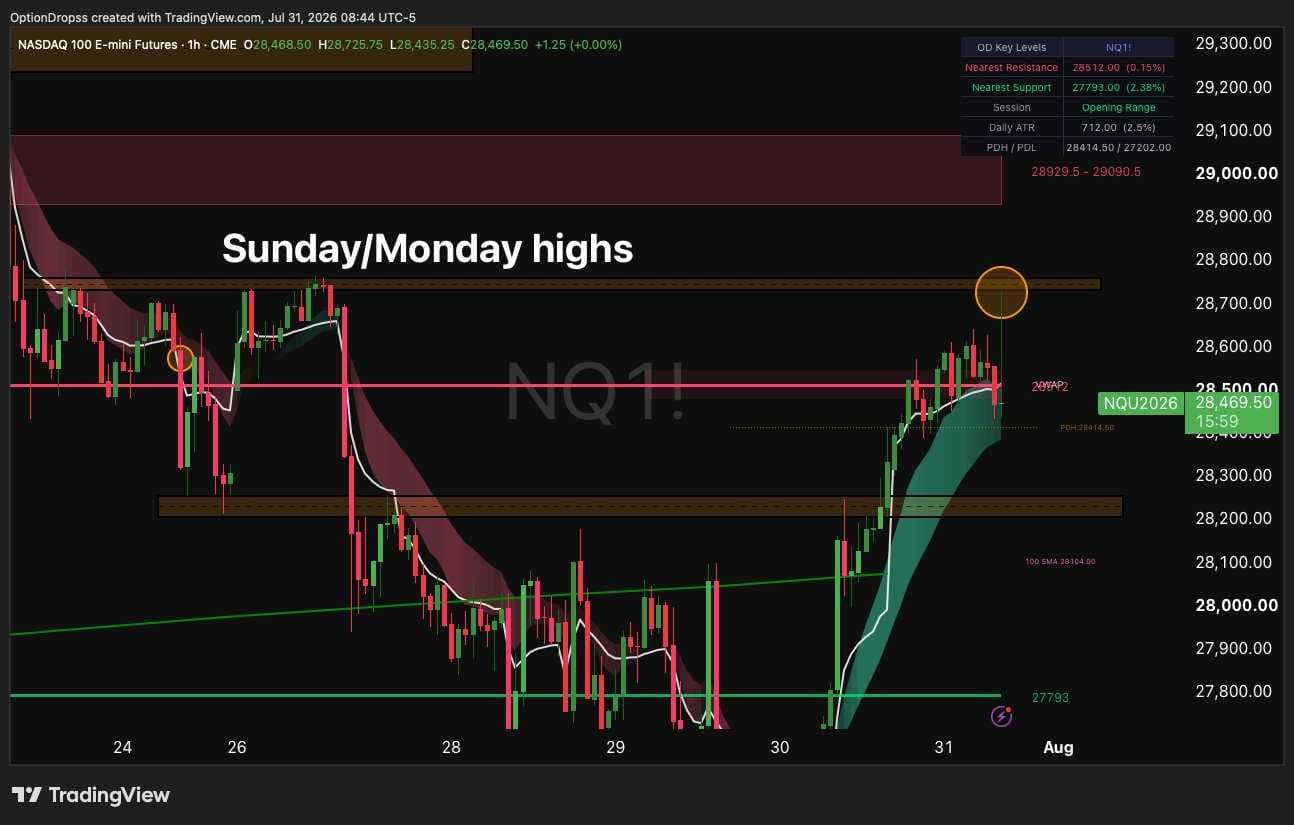This screenshot has width=1294, height=825.
Task: Click the green 27793 support level label
Action: coord(1050,697)
